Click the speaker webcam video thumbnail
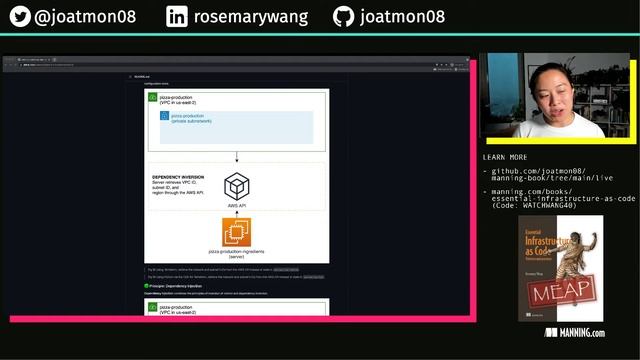The image size is (640, 360). [555, 95]
